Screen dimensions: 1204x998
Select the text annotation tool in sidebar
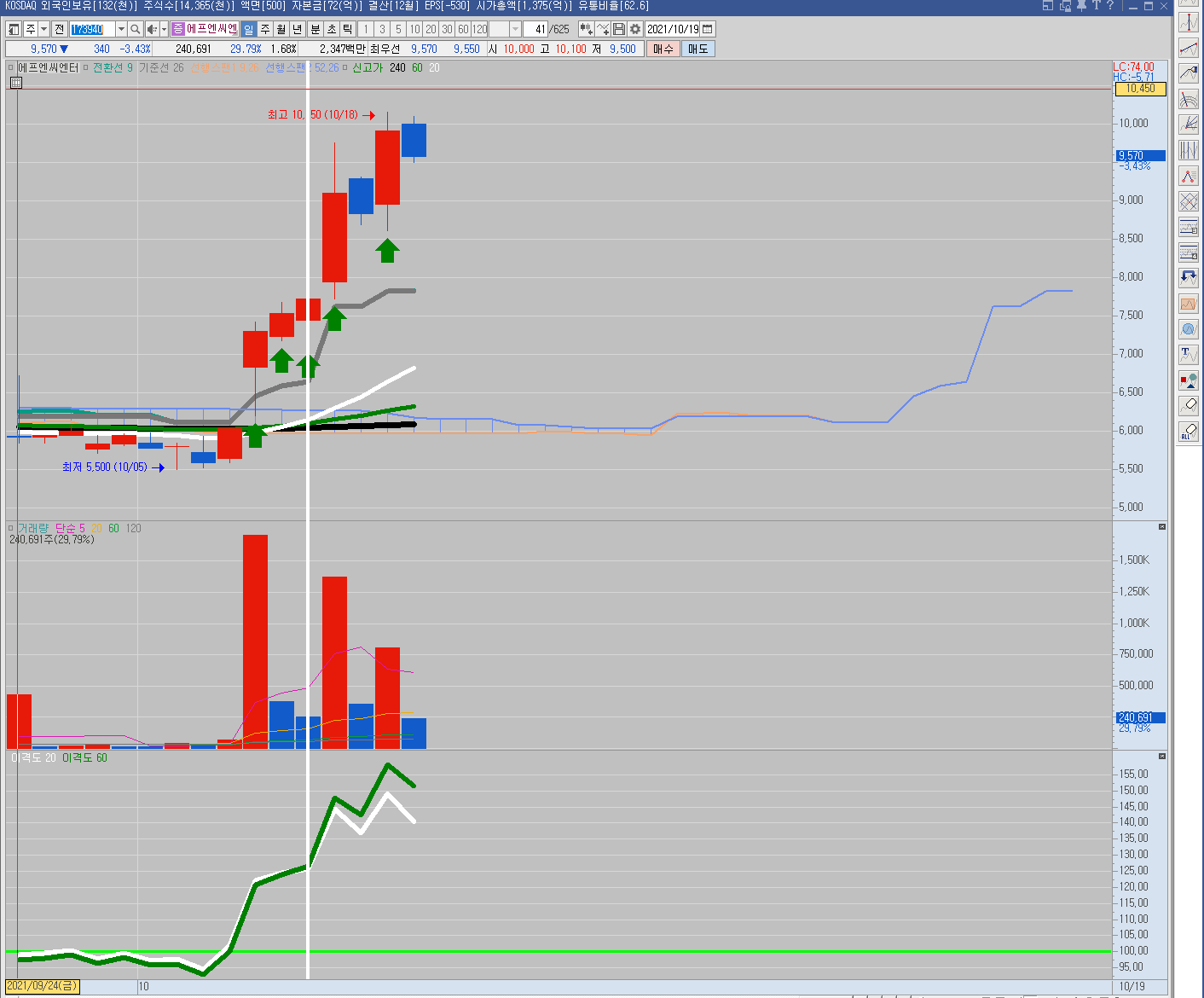click(1189, 354)
